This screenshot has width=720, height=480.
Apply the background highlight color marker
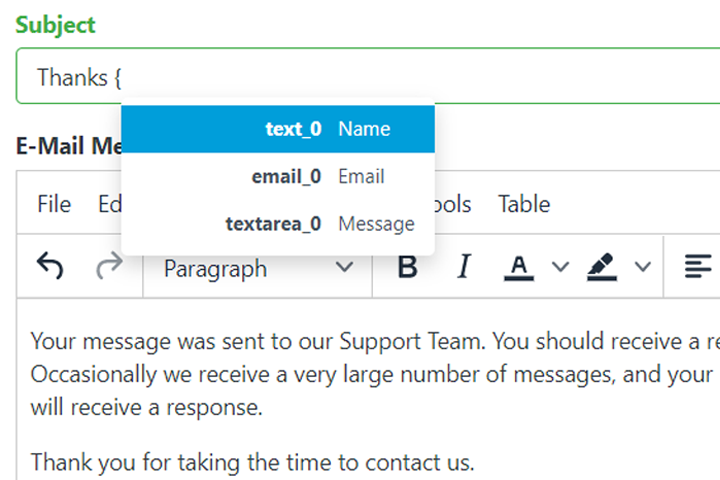pos(601,267)
